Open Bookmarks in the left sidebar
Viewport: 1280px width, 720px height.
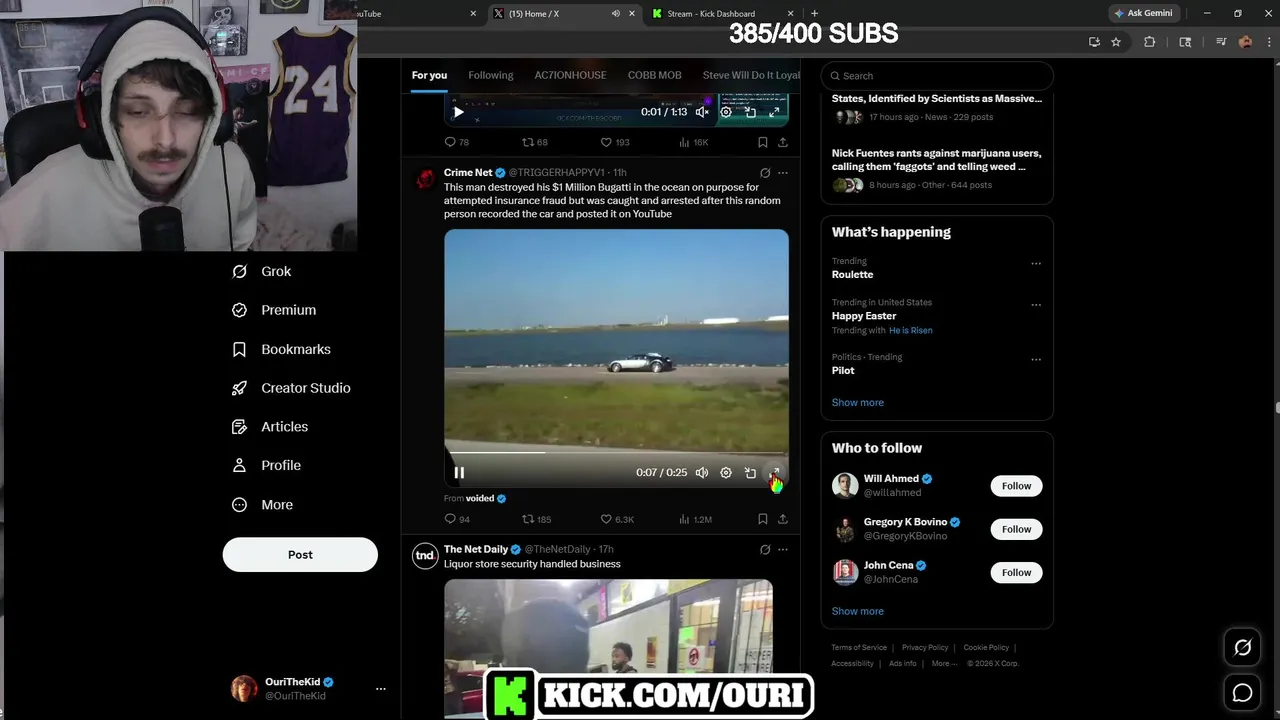pos(281,349)
